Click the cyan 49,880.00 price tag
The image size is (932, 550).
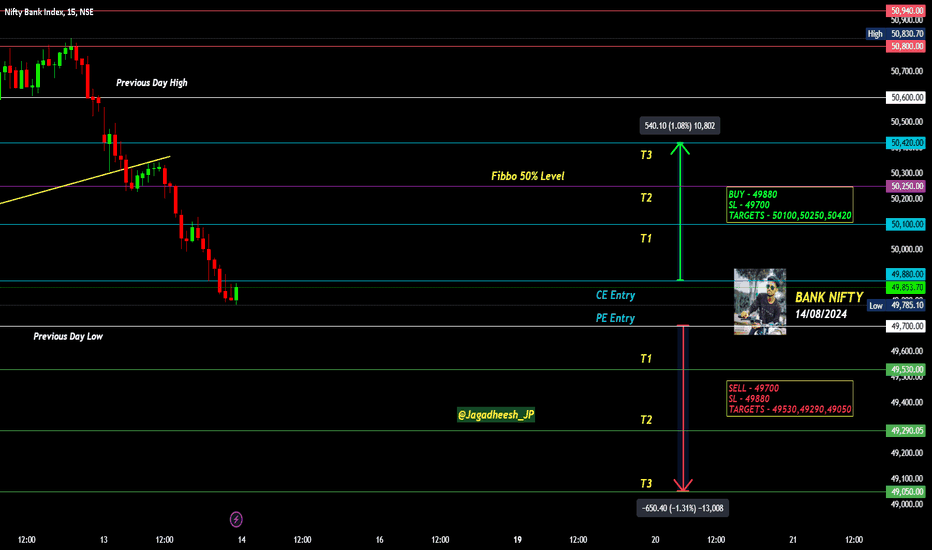[905, 274]
